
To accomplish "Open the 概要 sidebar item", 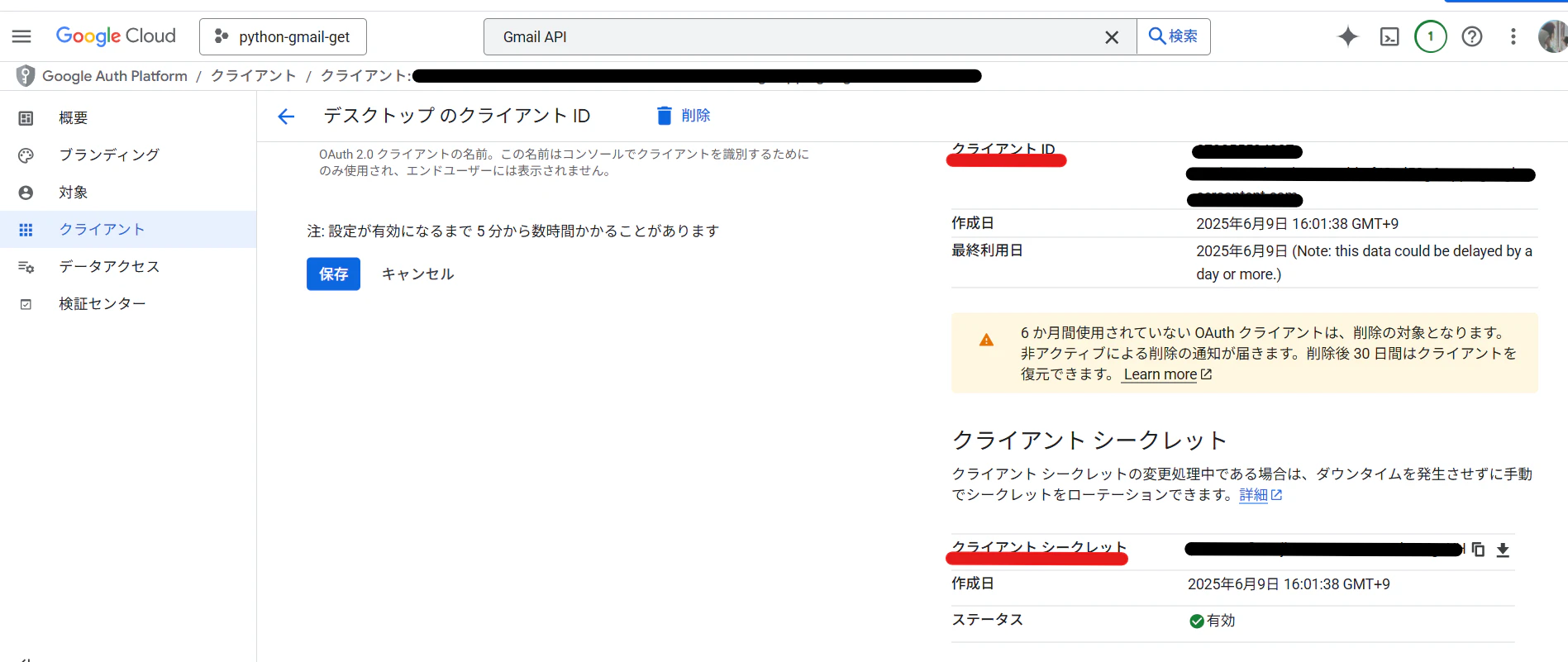I will click(128, 118).
